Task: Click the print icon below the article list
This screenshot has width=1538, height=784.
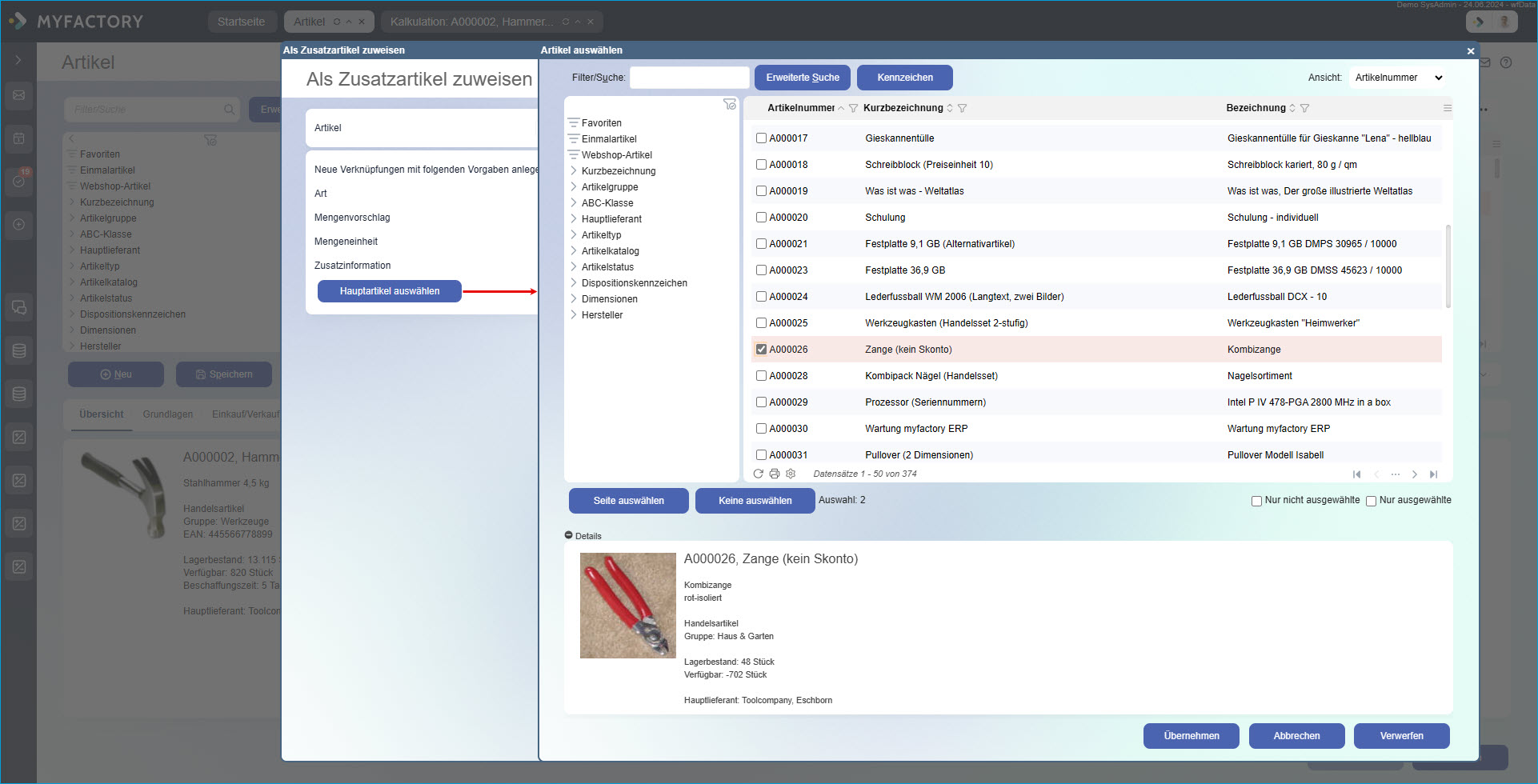Action: pyautogui.click(x=775, y=474)
